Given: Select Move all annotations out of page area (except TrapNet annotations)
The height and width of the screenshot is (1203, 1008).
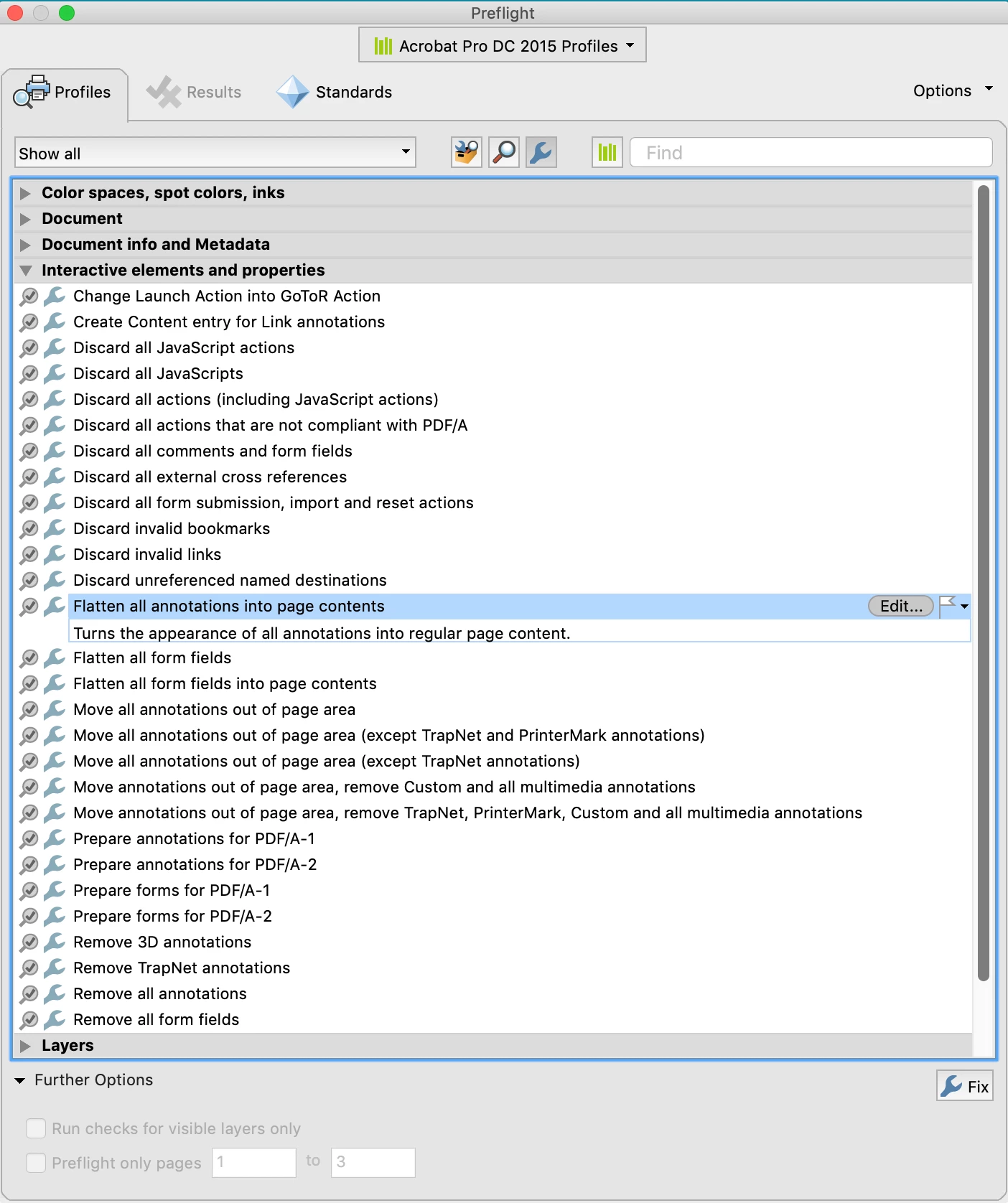Looking at the screenshot, I should pos(327,761).
